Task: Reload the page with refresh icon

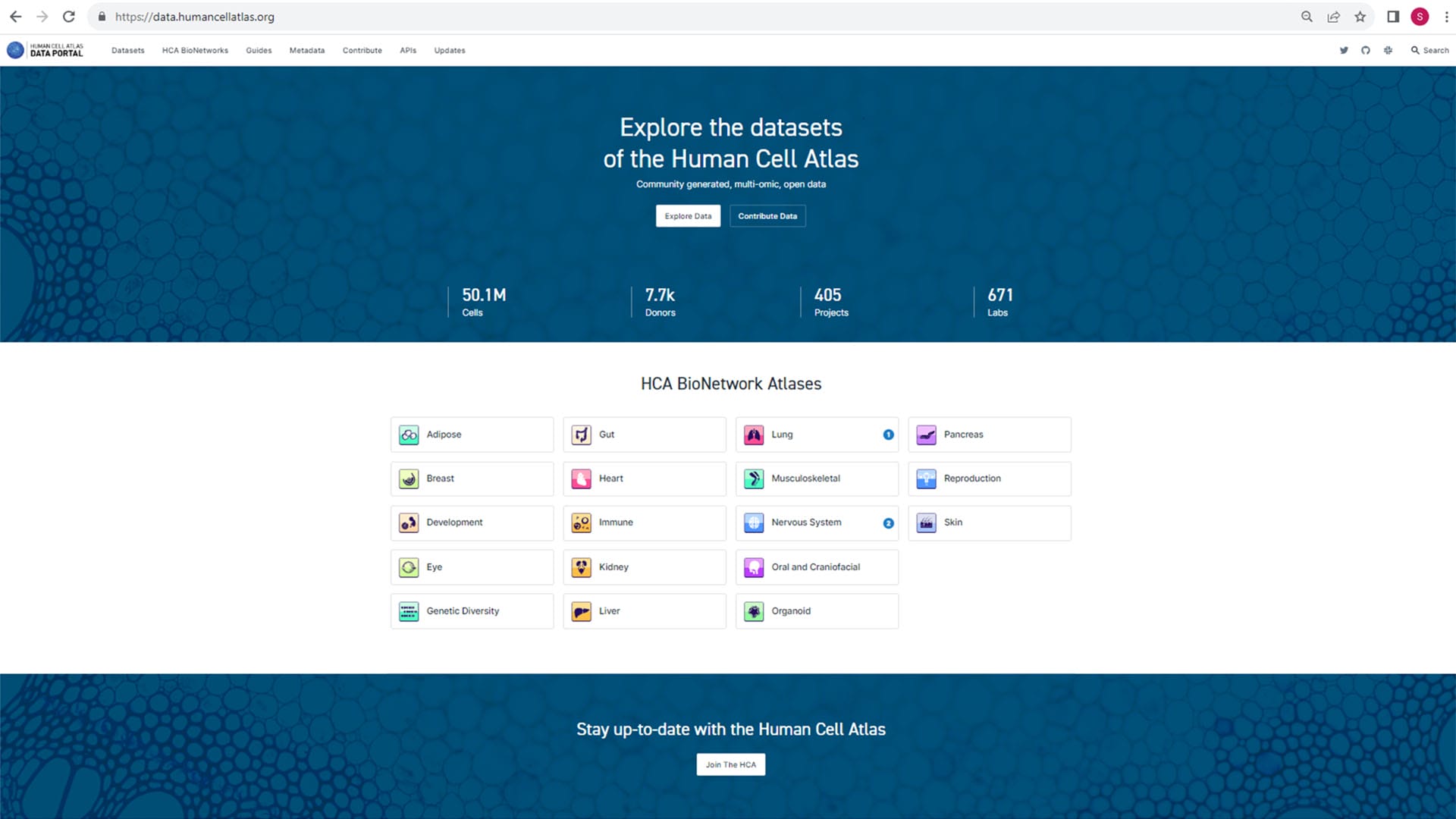Action: coord(69,17)
